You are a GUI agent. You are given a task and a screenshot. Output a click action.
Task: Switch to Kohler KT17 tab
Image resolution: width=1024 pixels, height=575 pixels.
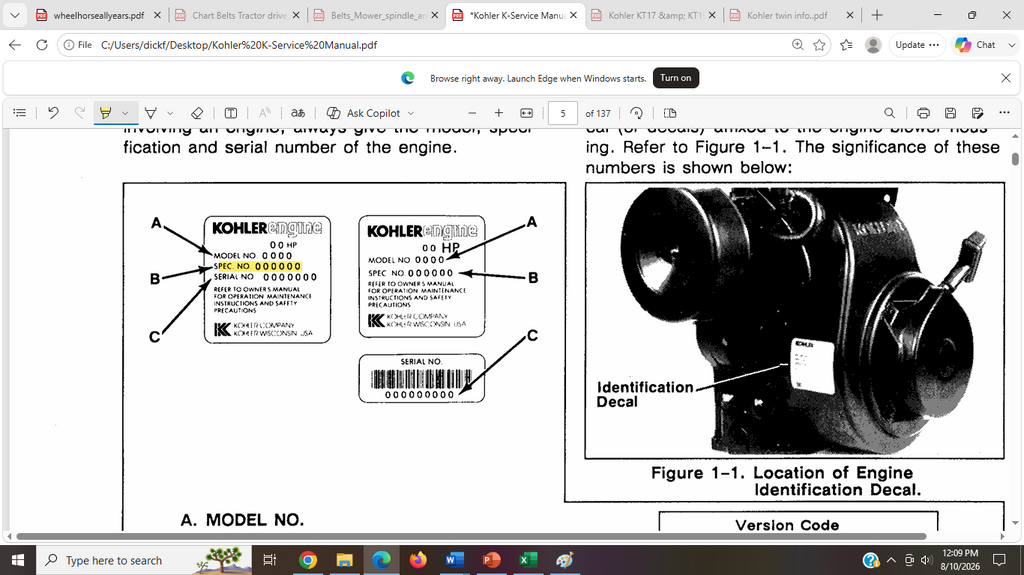pyautogui.click(x=653, y=15)
